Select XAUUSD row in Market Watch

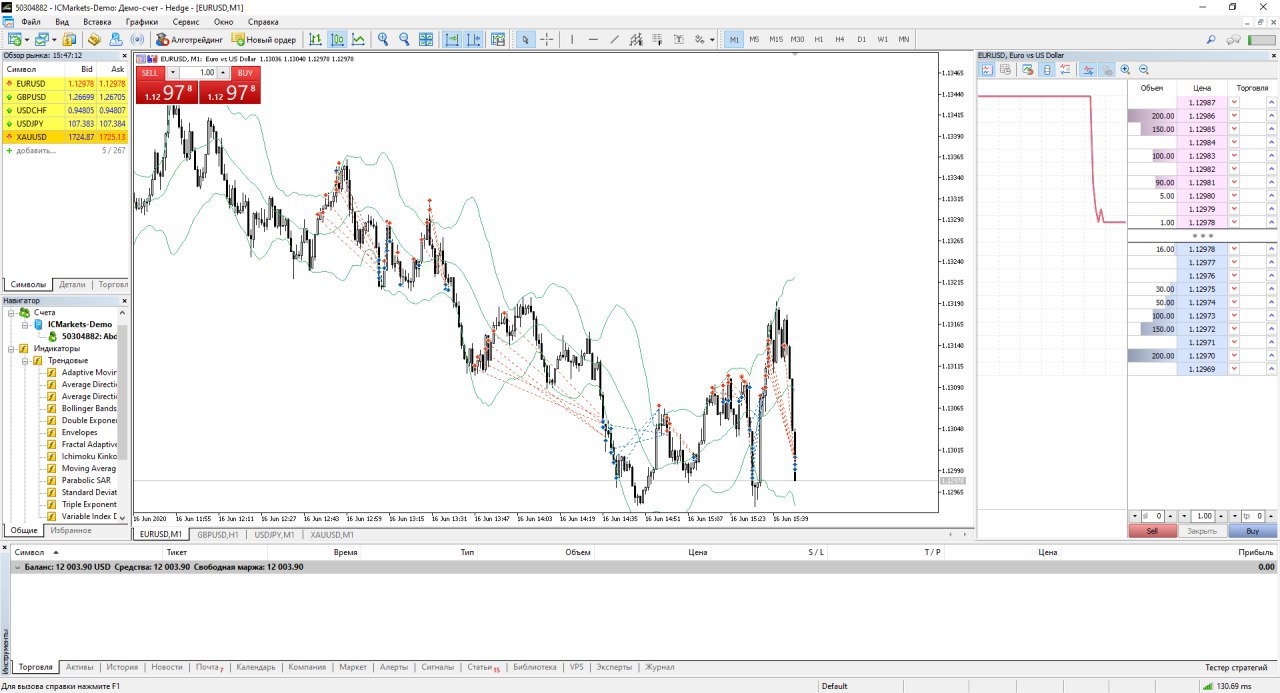tap(65, 137)
